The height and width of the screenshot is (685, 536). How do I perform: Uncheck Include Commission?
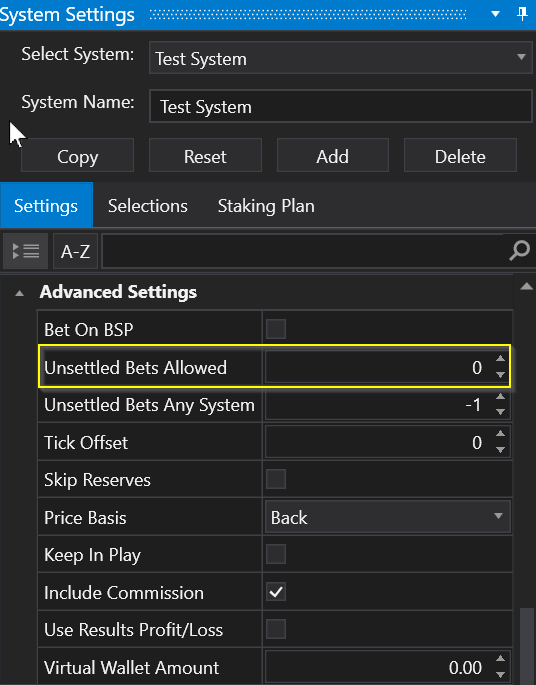tap(276, 592)
